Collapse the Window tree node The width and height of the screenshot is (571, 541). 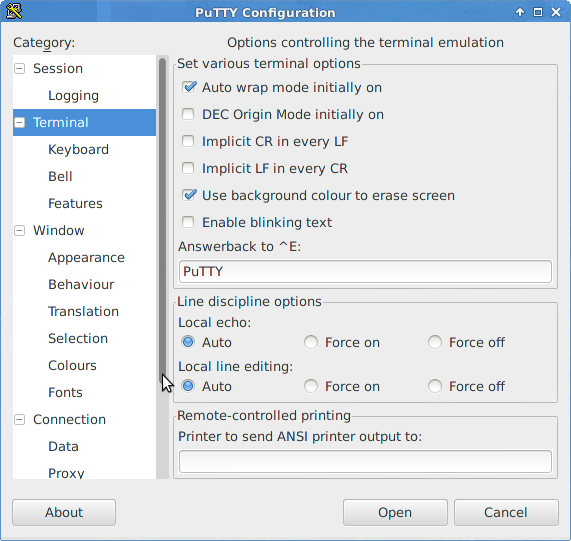pyautogui.click(x=20, y=230)
